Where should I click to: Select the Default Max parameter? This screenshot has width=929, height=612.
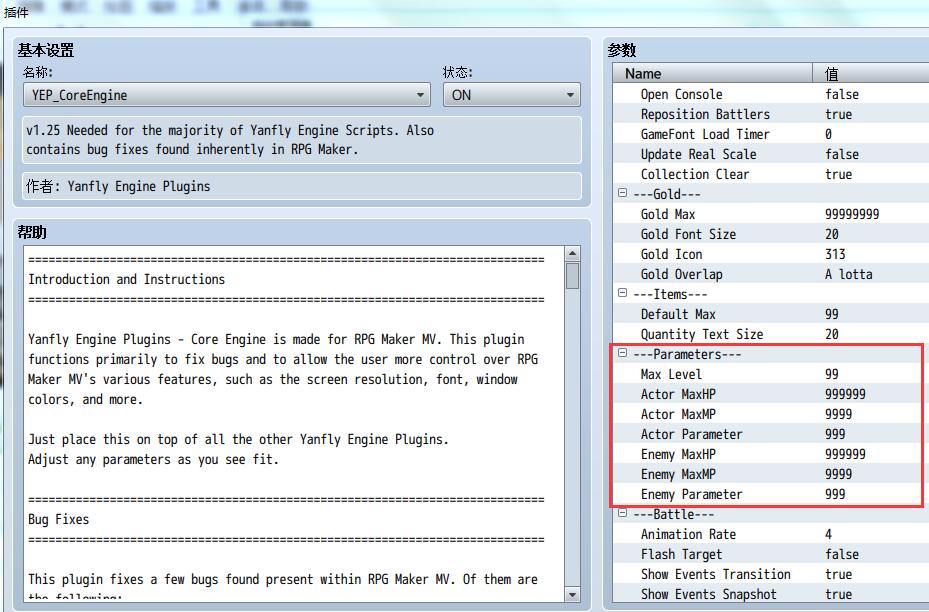point(771,315)
